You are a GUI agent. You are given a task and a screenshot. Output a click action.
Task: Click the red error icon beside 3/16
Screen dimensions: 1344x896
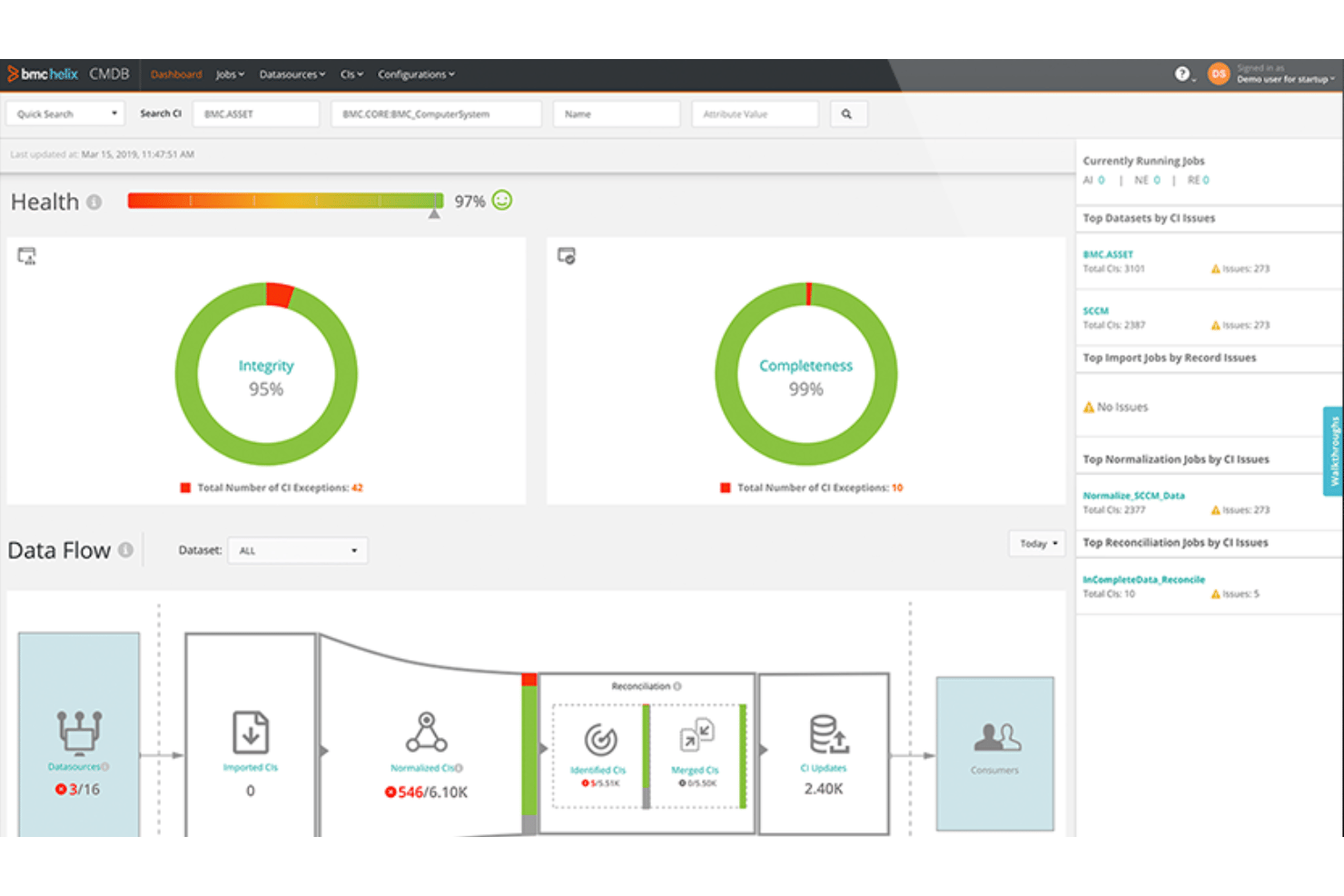61,790
